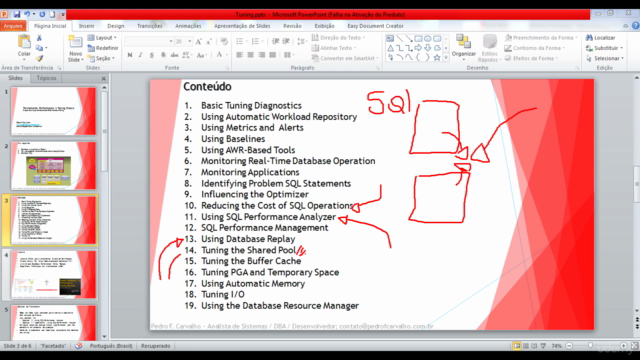The height and width of the screenshot is (360, 640).
Task: Click the bullets list icon
Action: click(240, 41)
